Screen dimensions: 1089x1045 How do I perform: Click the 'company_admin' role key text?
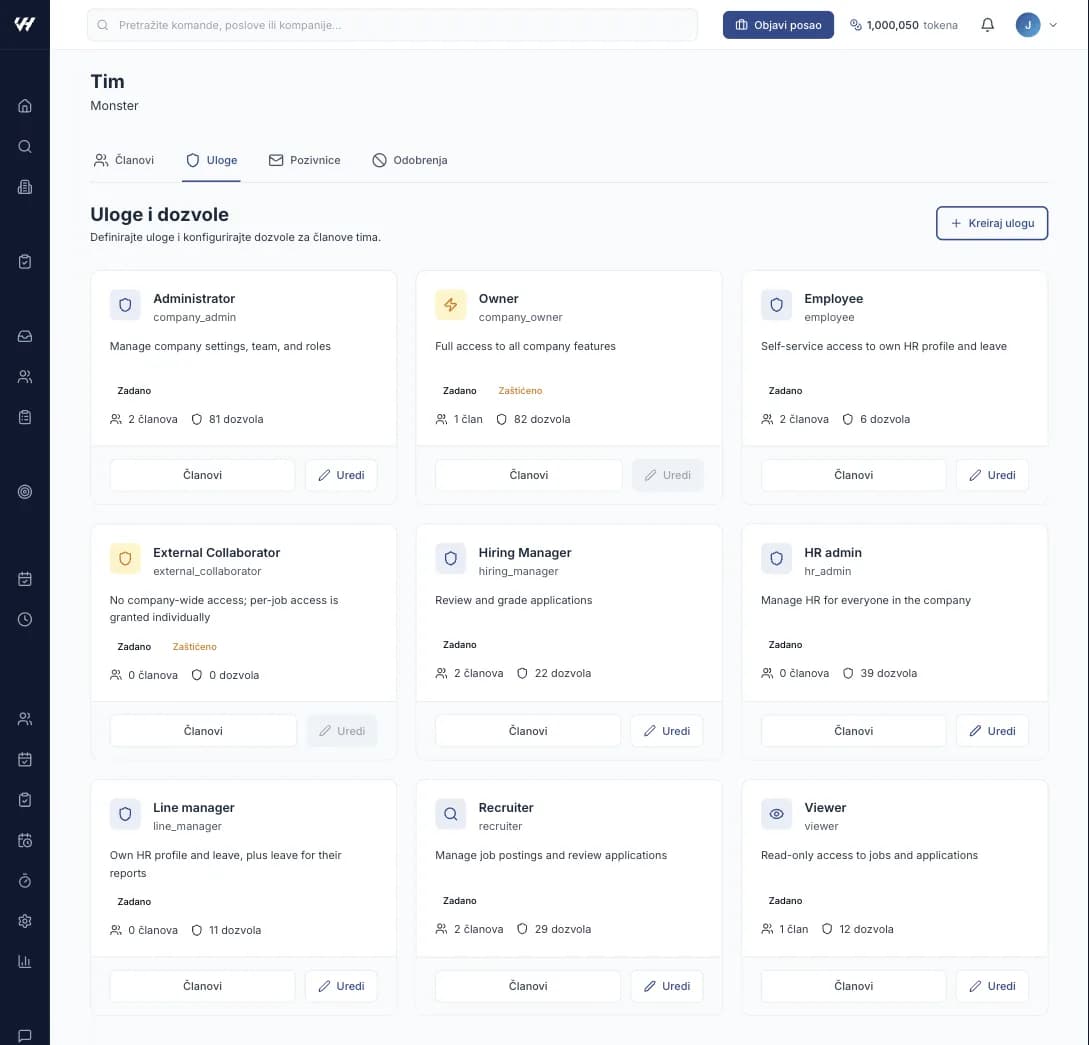(x=194, y=317)
